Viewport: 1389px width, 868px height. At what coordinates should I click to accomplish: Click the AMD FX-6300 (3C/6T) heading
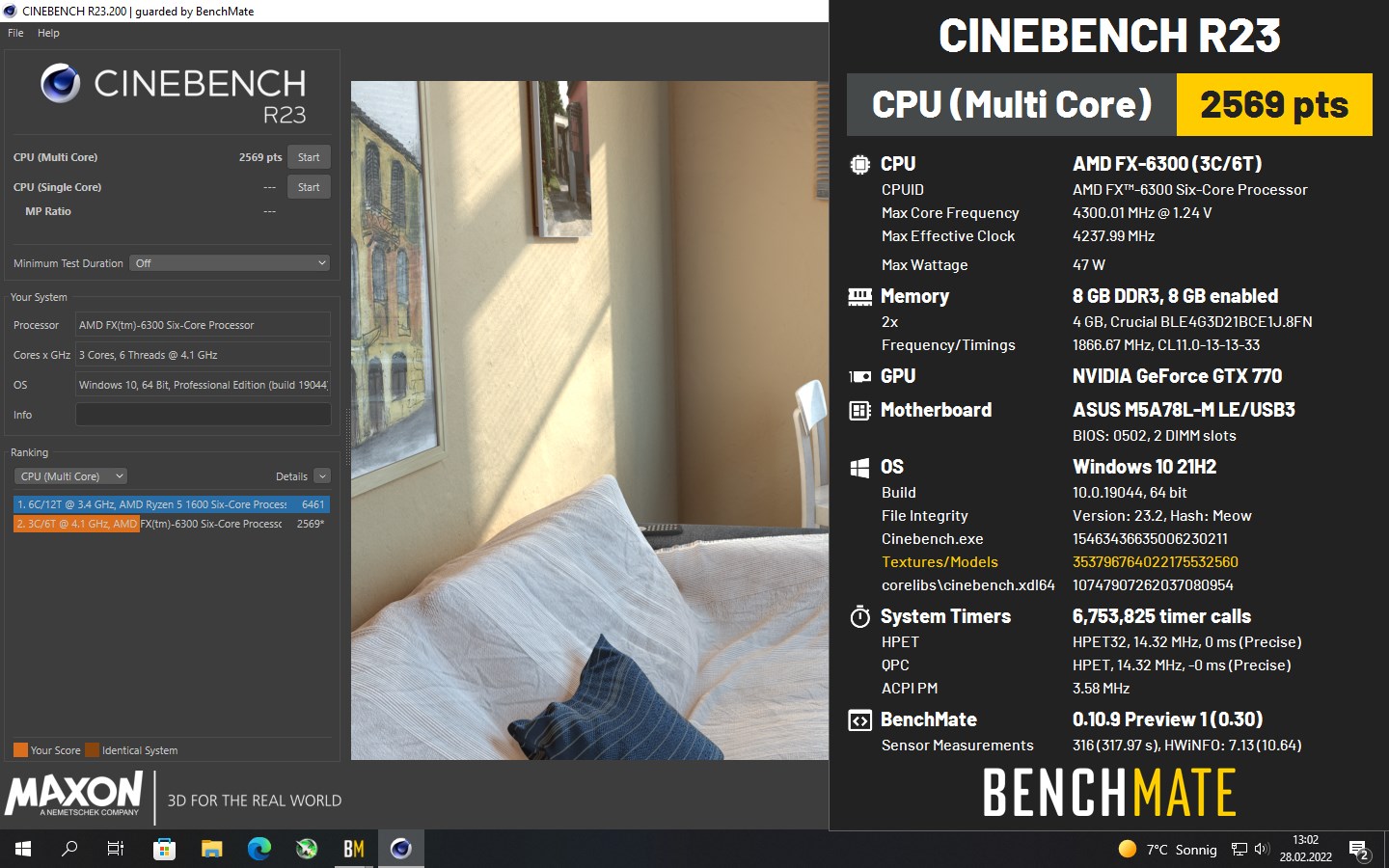click(x=1167, y=164)
